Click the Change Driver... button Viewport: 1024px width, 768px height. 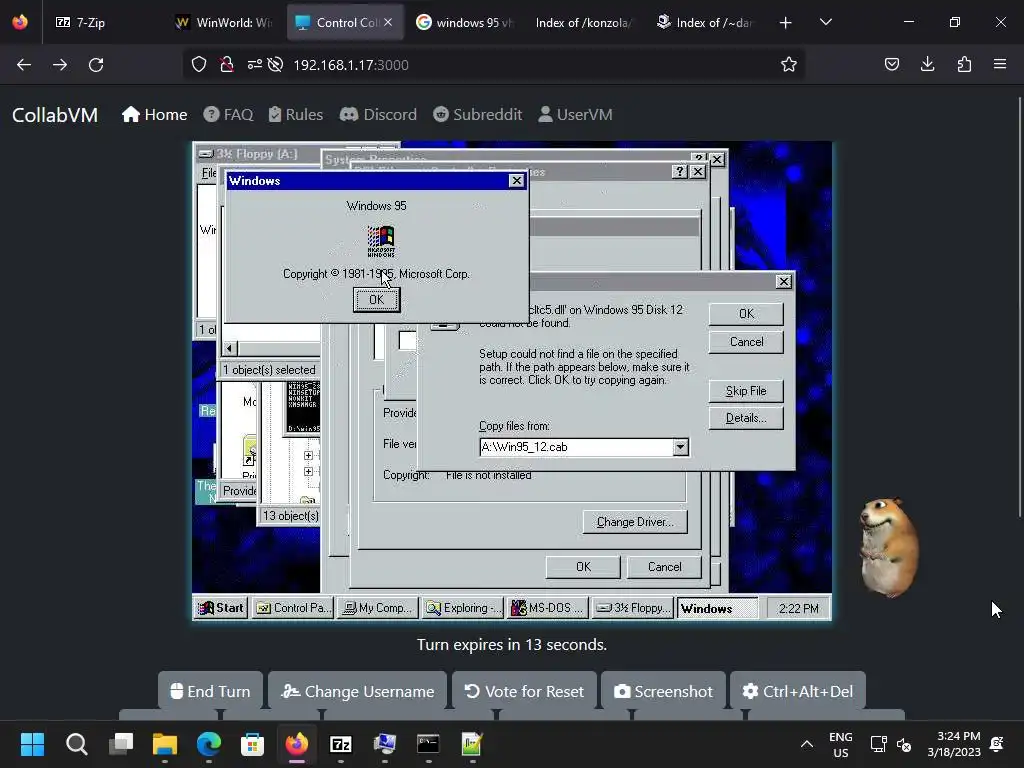click(x=635, y=522)
